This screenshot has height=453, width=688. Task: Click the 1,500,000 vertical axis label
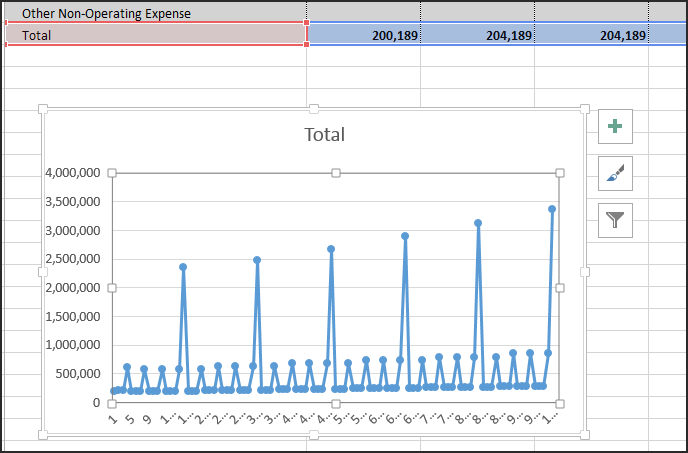[73, 316]
